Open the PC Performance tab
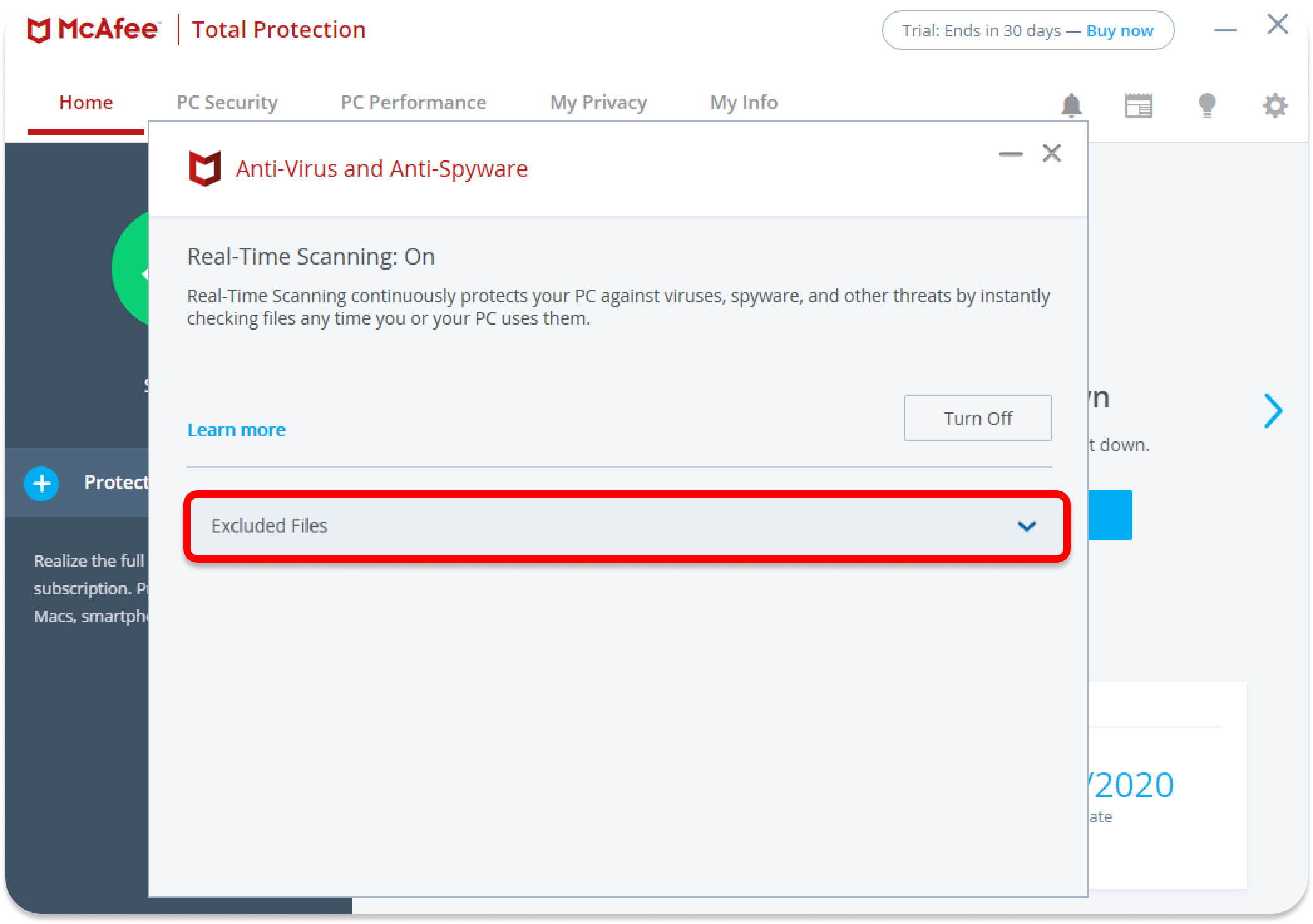1313x924 pixels. [413, 102]
